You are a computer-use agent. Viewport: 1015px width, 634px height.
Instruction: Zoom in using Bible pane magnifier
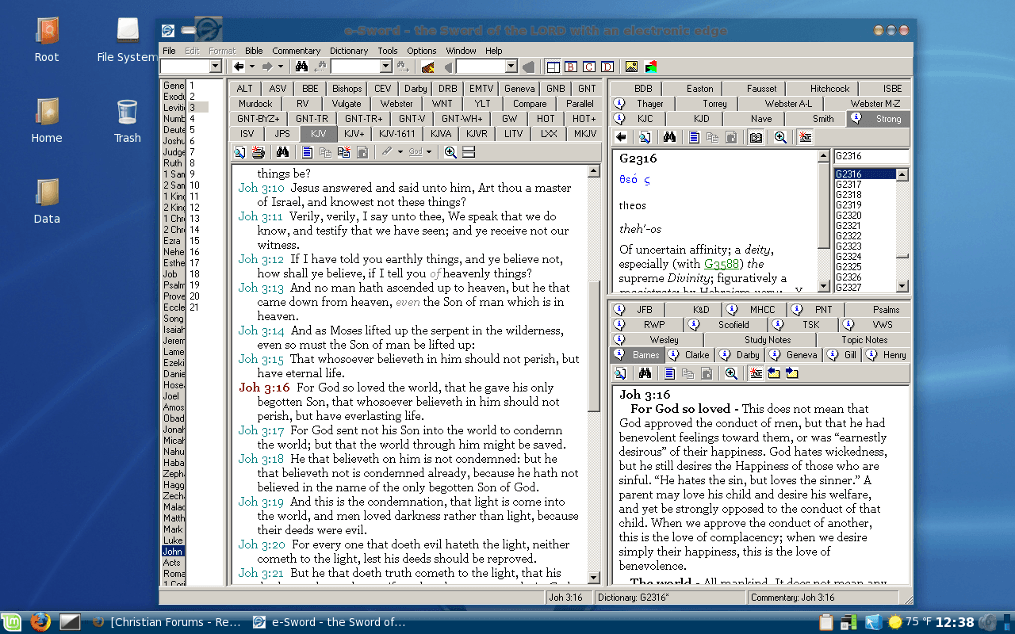(x=451, y=152)
